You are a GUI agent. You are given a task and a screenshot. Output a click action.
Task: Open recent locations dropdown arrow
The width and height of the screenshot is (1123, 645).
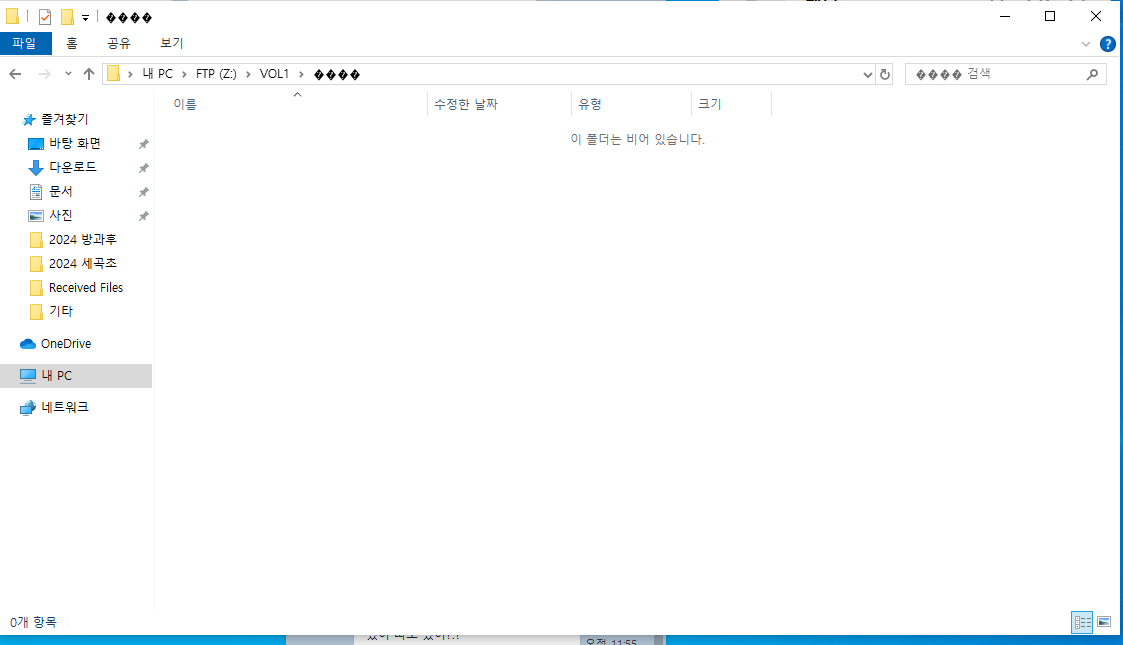coord(68,74)
